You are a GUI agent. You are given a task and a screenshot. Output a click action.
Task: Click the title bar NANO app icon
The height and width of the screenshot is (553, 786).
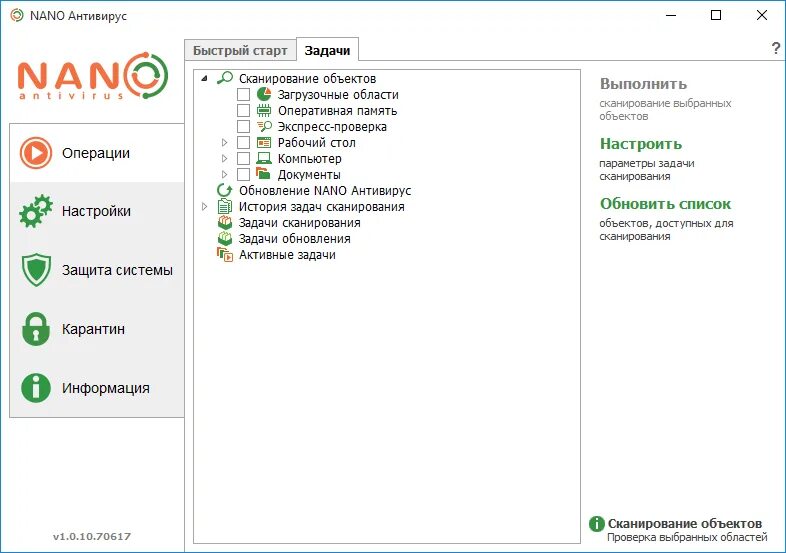[x=17, y=15]
